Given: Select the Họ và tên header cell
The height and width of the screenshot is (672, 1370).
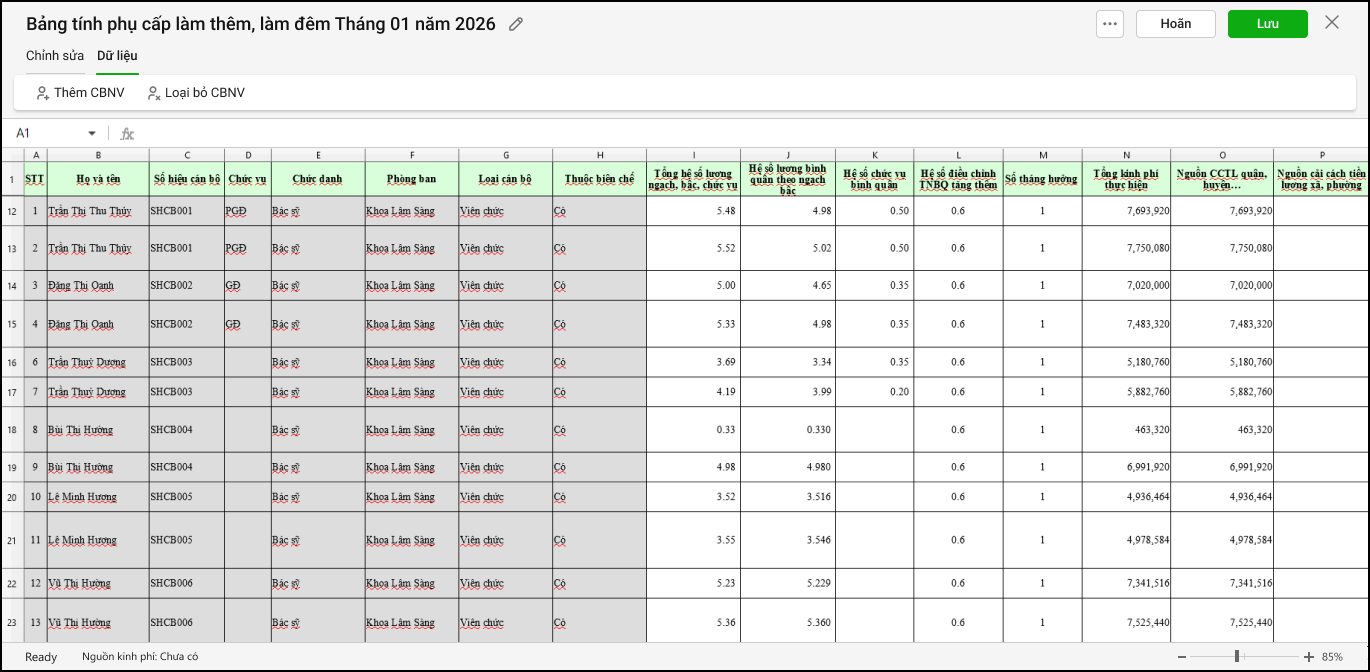Looking at the screenshot, I should 98,179.
